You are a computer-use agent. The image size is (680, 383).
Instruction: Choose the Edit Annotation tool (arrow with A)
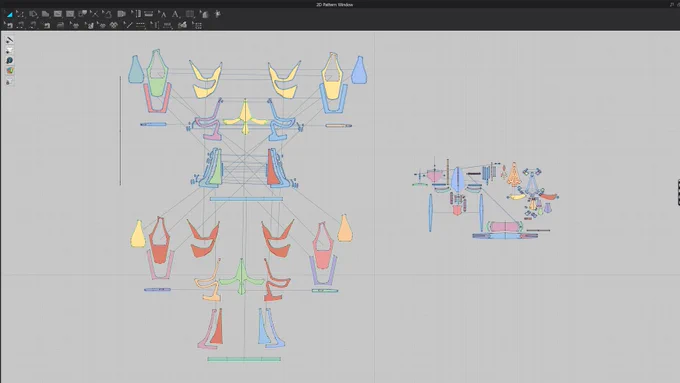click(x=162, y=14)
